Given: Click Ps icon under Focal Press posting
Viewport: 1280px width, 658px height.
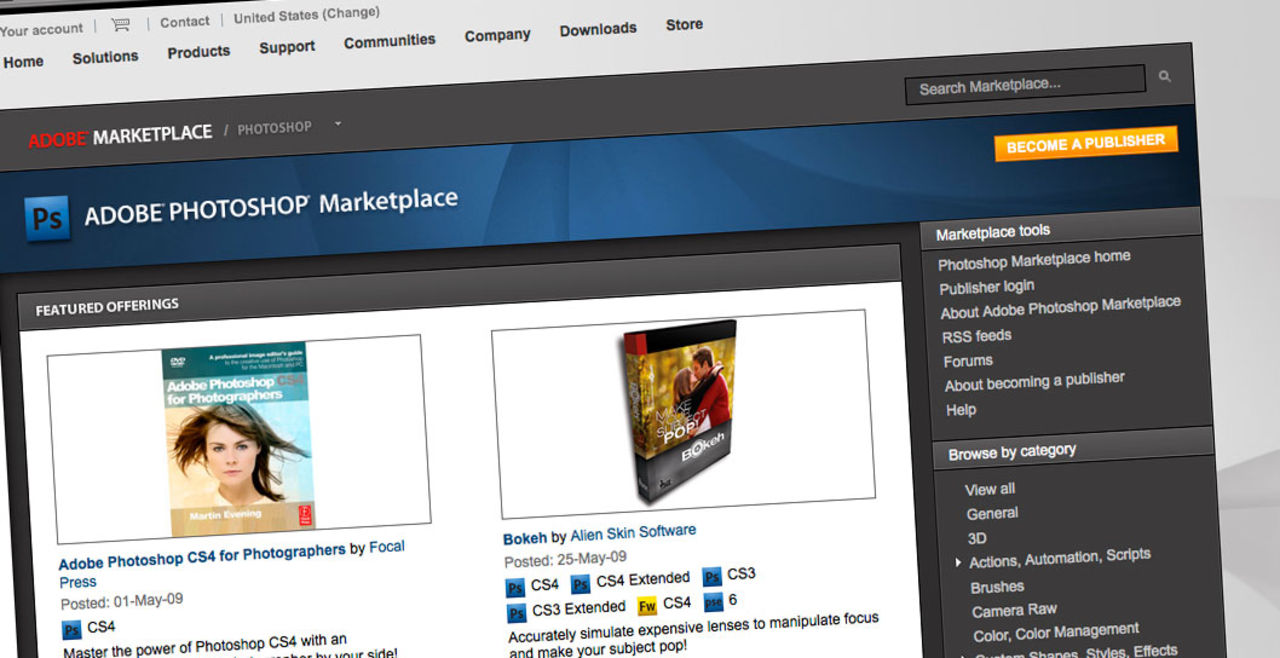Looking at the screenshot, I should click(72, 630).
